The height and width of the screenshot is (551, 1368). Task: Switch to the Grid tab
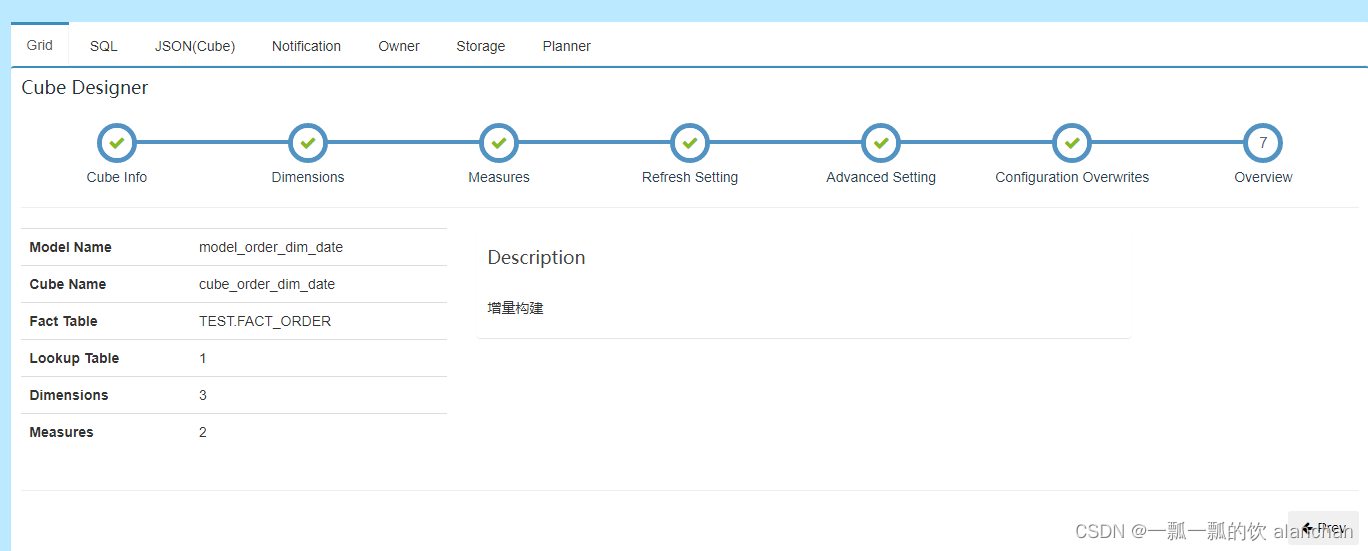point(40,45)
